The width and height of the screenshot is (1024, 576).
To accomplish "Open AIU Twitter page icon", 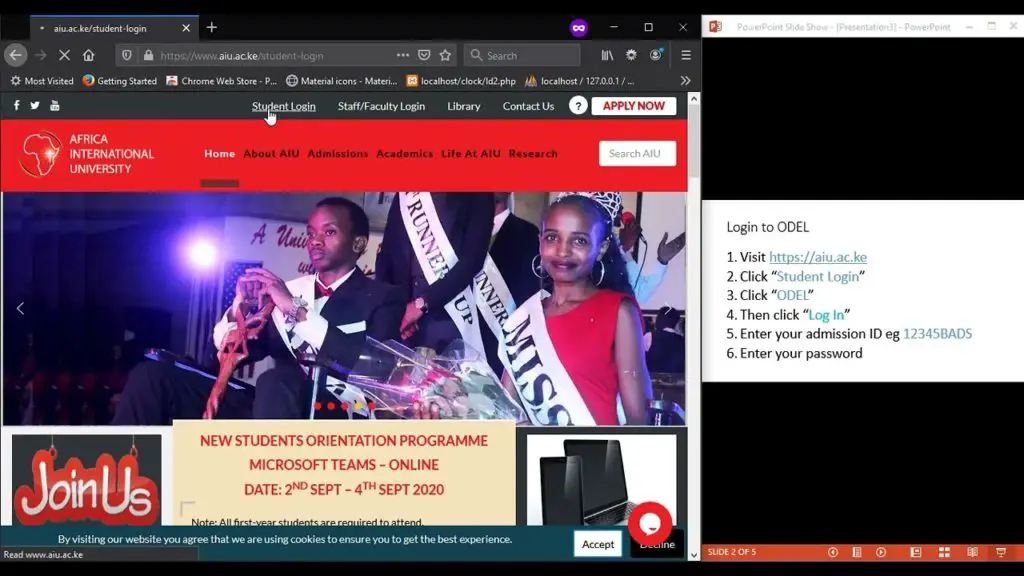I will 35,105.
